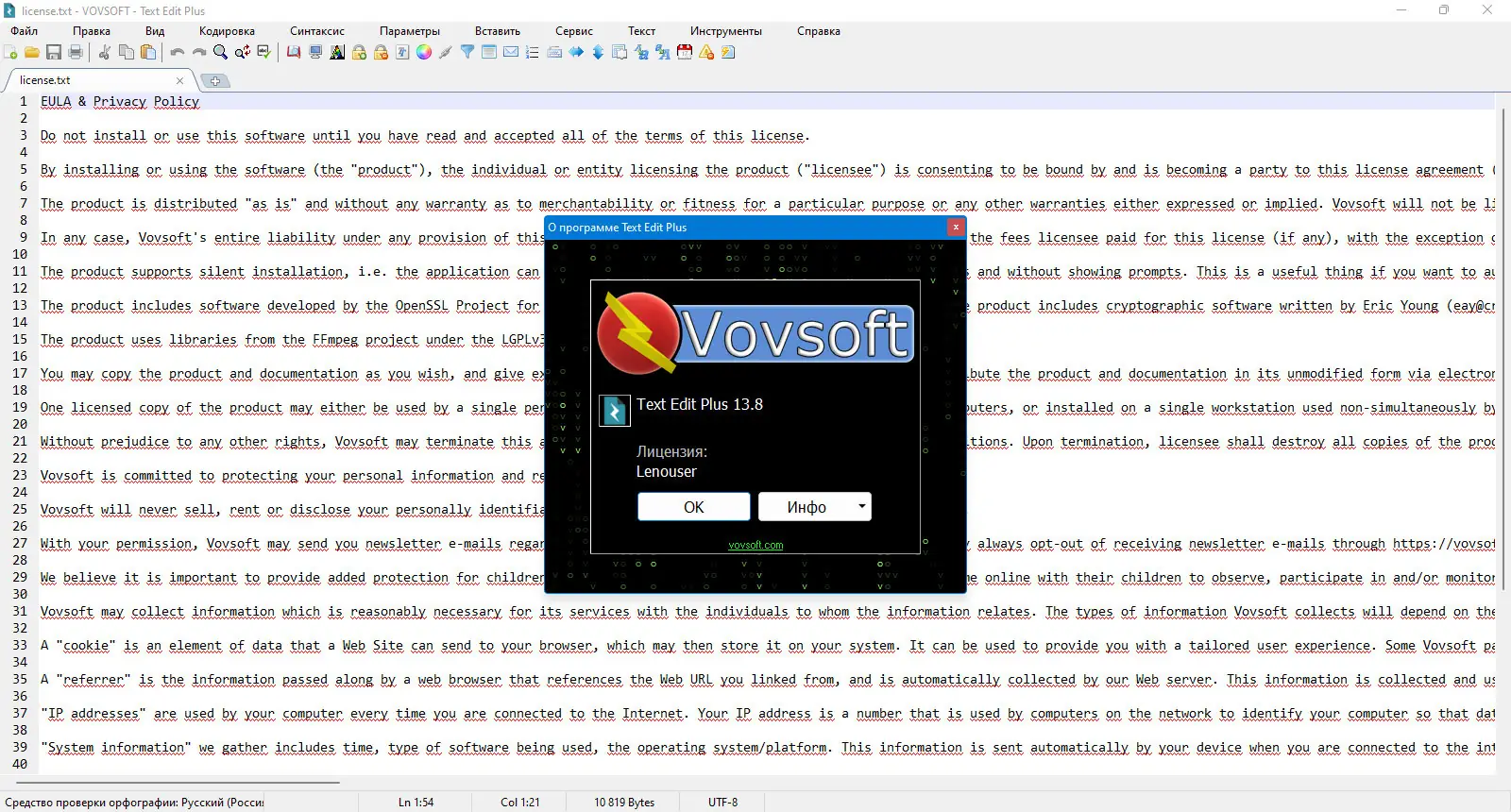Open Find and Replace toolbar icon
The image size is (1511, 812).
click(x=243, y=53)
